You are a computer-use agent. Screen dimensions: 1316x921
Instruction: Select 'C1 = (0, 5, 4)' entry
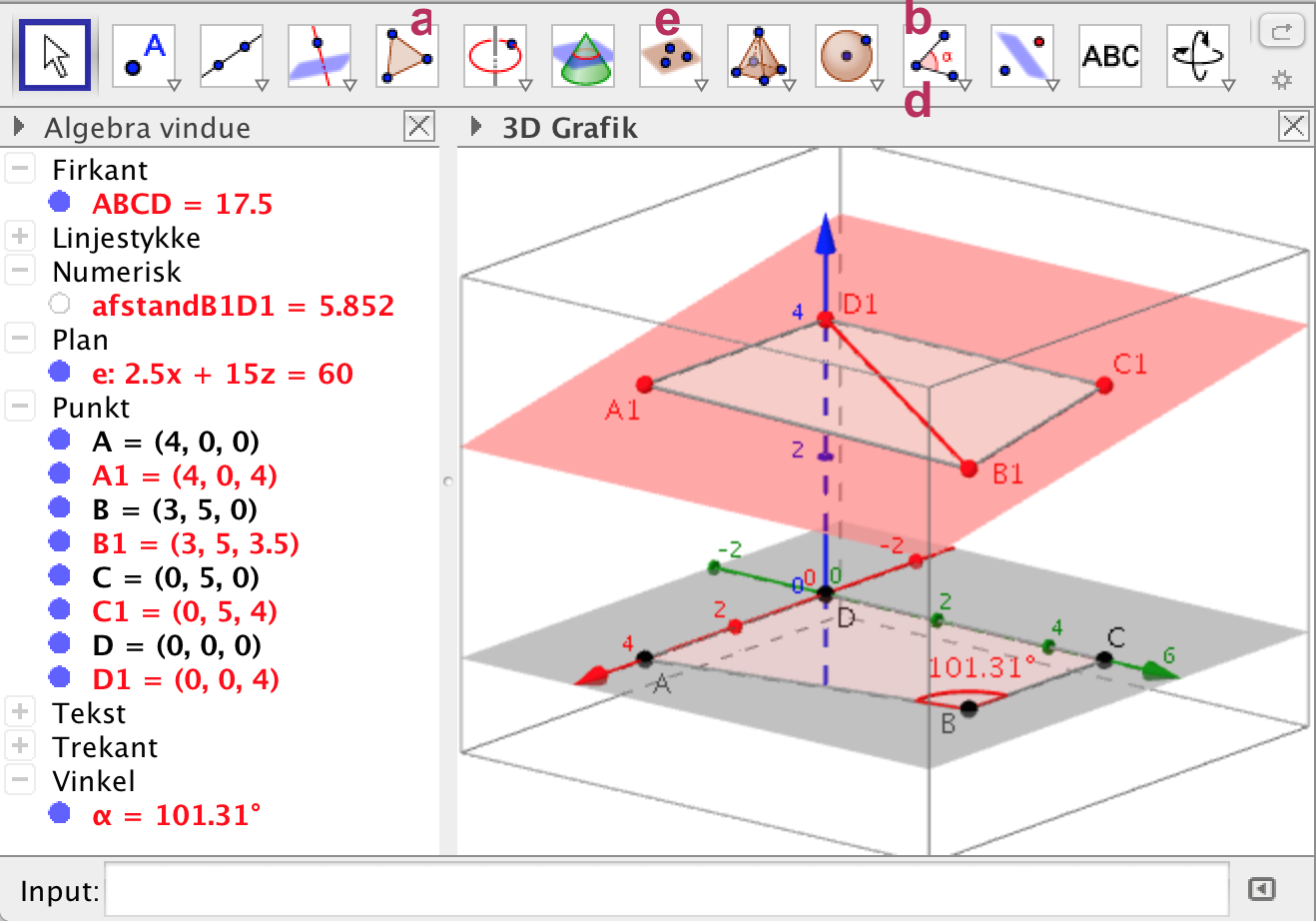(x=185, y=611)
